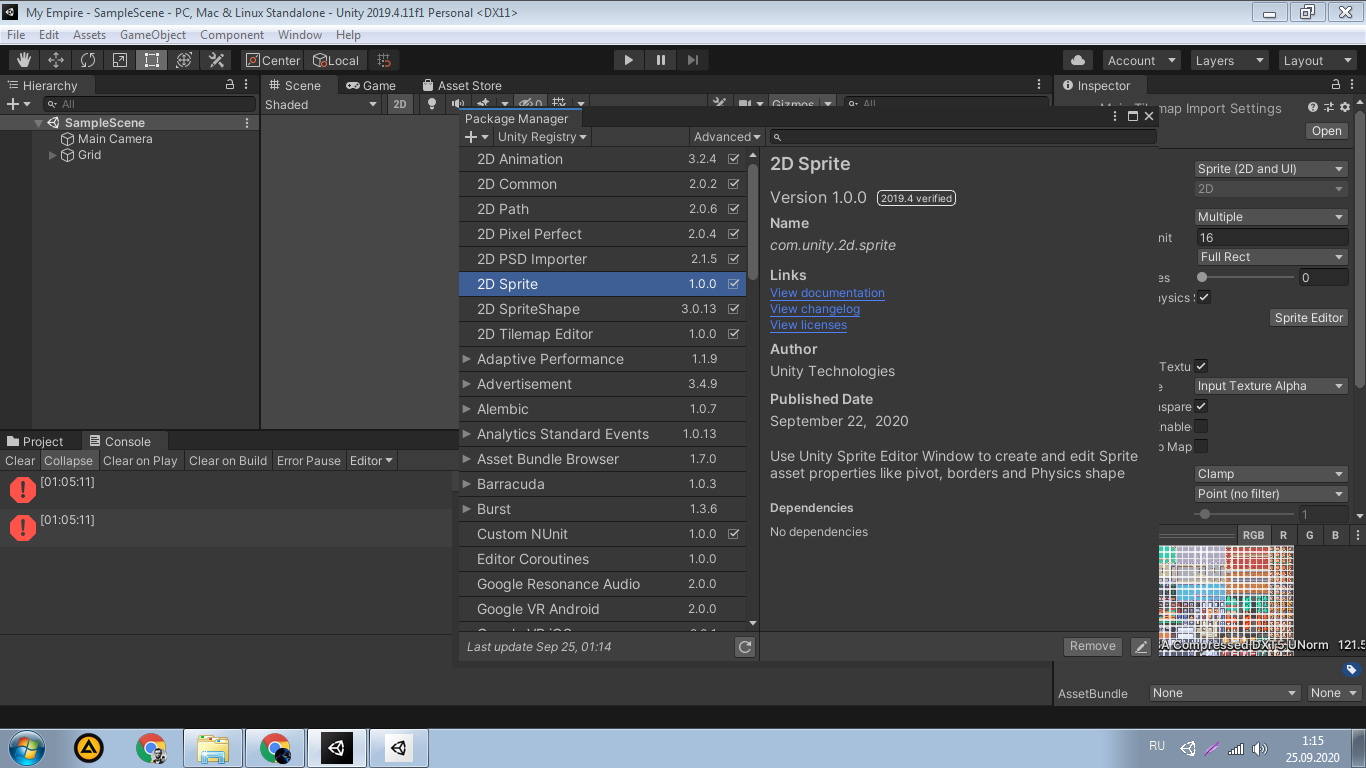The image size is (1366, 768).
Task: Open Package Manager options menu
Action: [x=1116, y=116]
